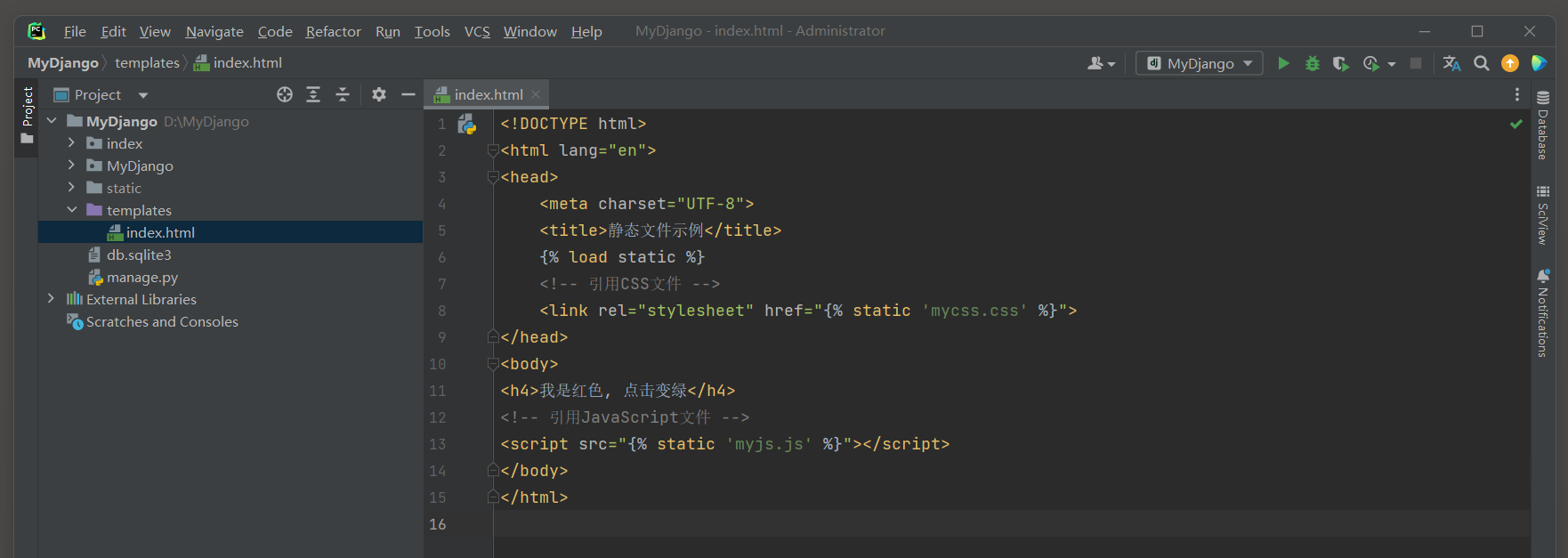Select the index.html editor tab
The image size is (1568, 558).
coord(487,94)
